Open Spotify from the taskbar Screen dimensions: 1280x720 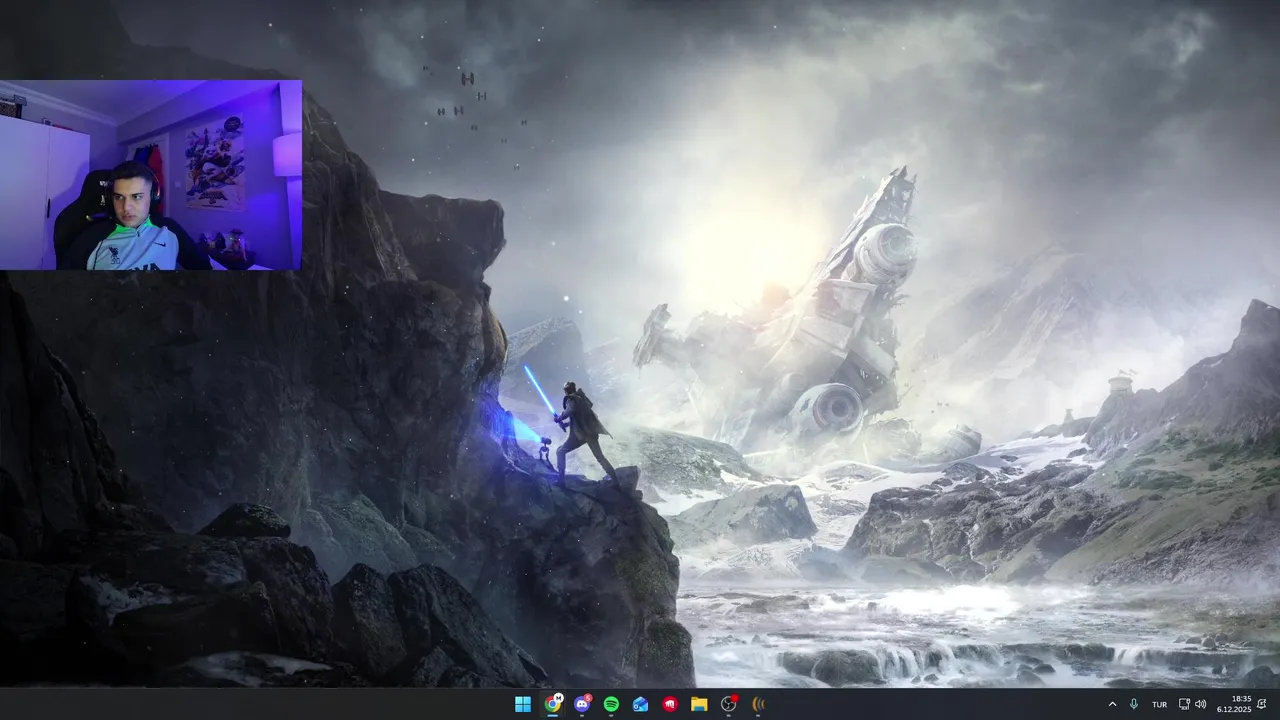click(x=611, y=704)
